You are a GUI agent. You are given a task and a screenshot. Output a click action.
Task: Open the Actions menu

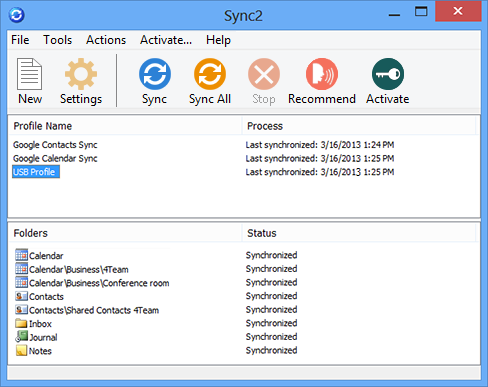106,40
